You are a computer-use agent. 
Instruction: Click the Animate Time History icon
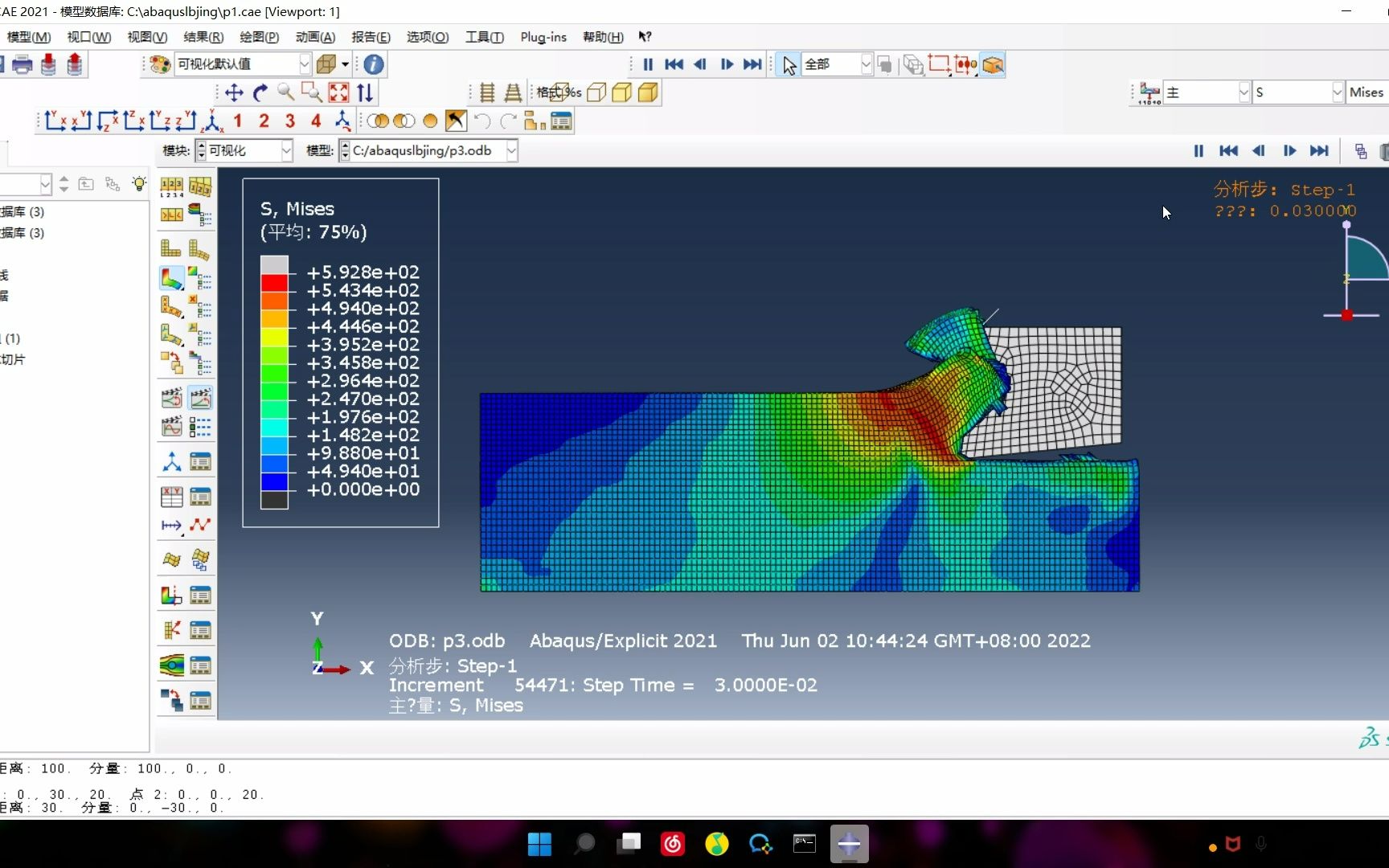200,398
